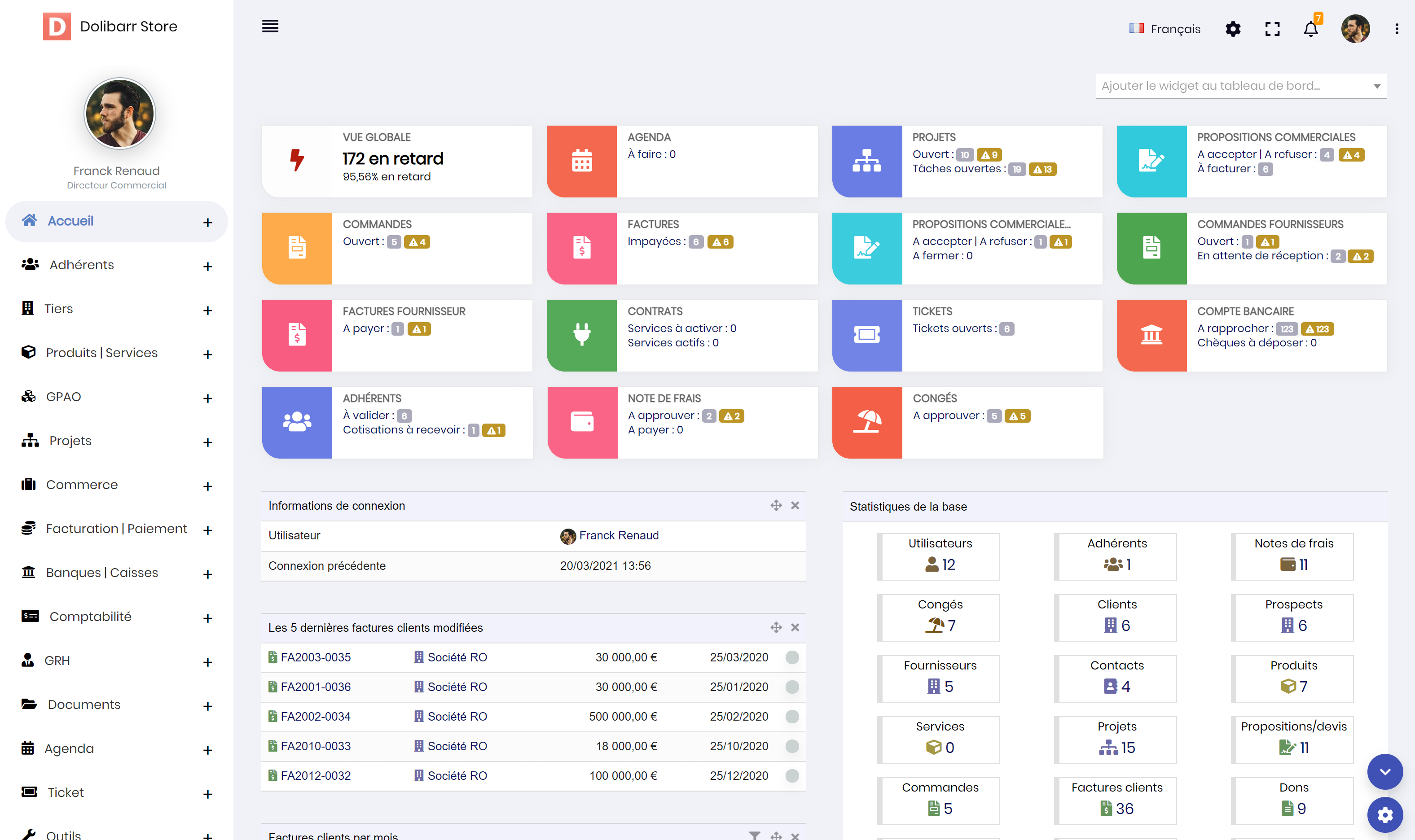Click the floating settings gear button
Screen dimensions: 1415x840
(1384, 814)
